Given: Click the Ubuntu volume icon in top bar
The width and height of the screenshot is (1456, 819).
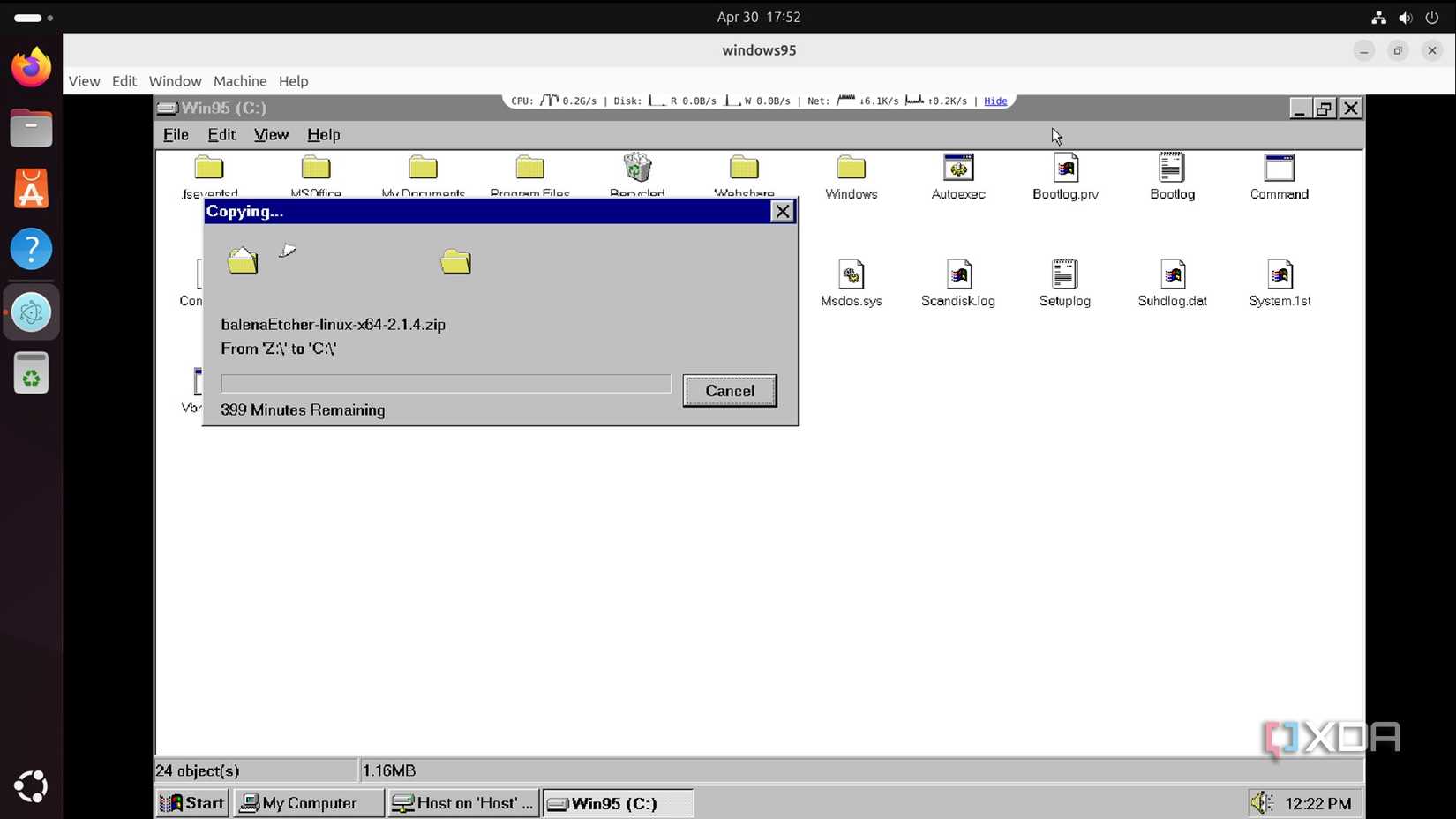Looking at the screenshot, I should coord(1406,17).
